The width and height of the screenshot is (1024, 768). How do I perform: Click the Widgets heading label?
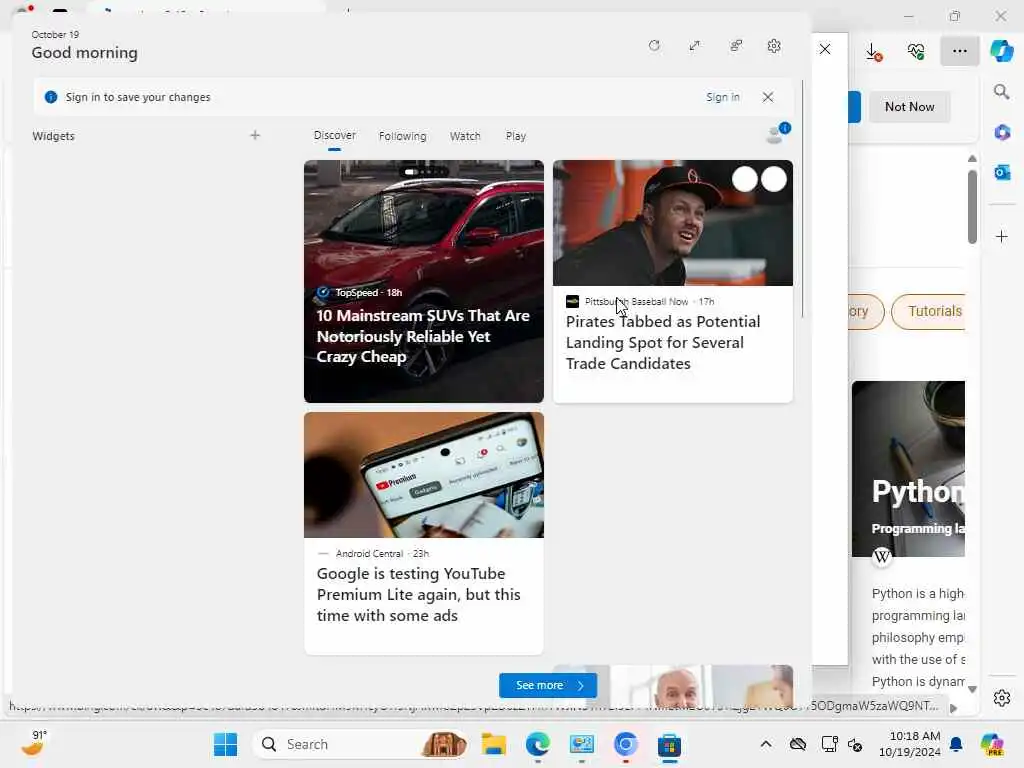click(x=54, y=136)
